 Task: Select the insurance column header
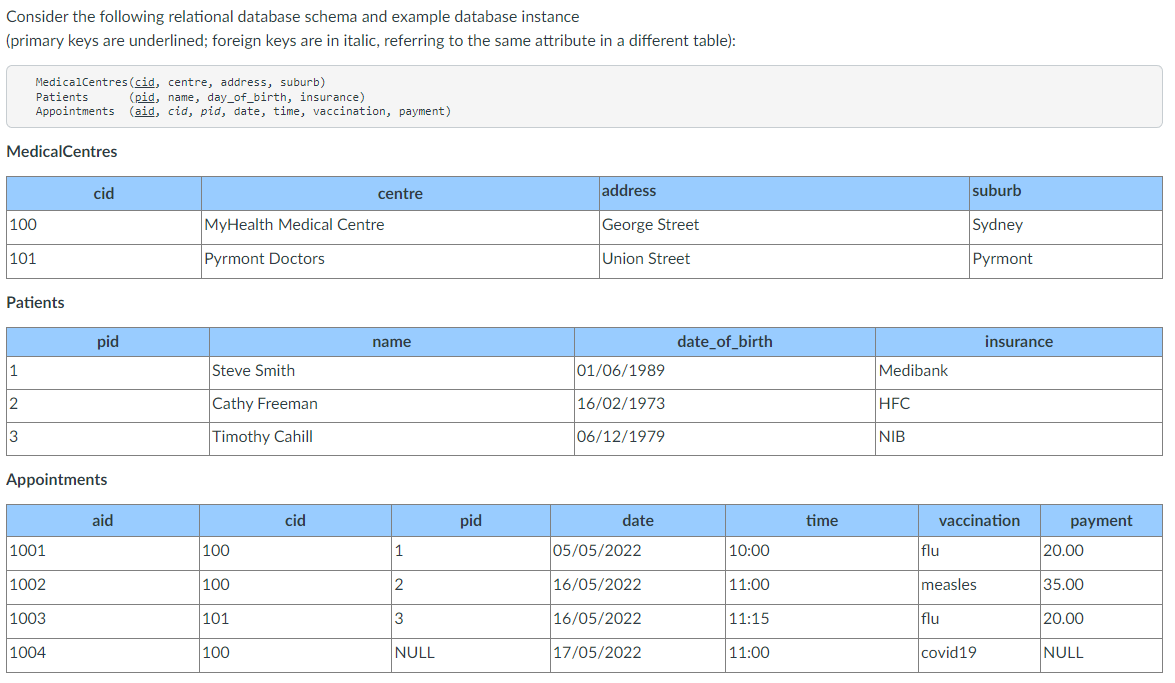pos(1019,341)
